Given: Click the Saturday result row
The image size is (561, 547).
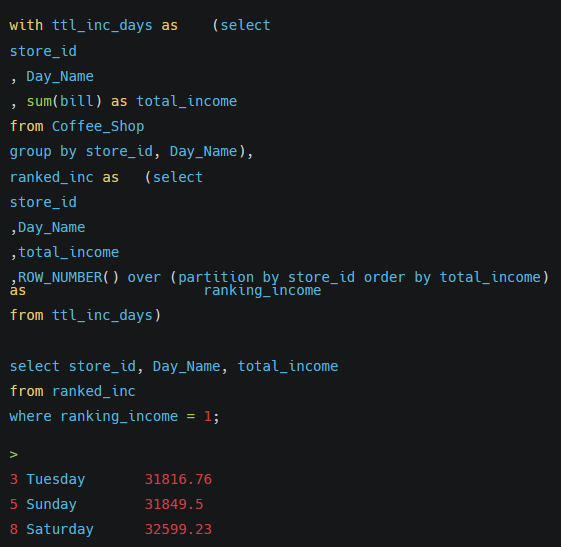Looking at the screenshot, I should click(x=111, y=529).
